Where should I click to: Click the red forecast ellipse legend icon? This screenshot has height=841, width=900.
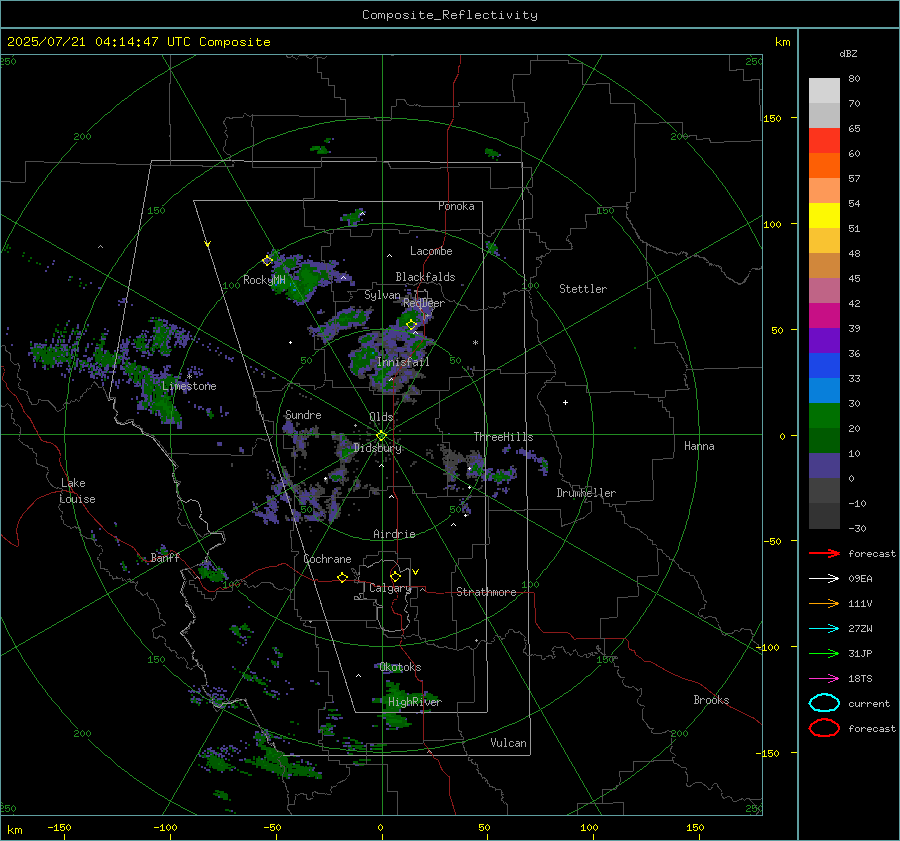(x=824, y=728)
